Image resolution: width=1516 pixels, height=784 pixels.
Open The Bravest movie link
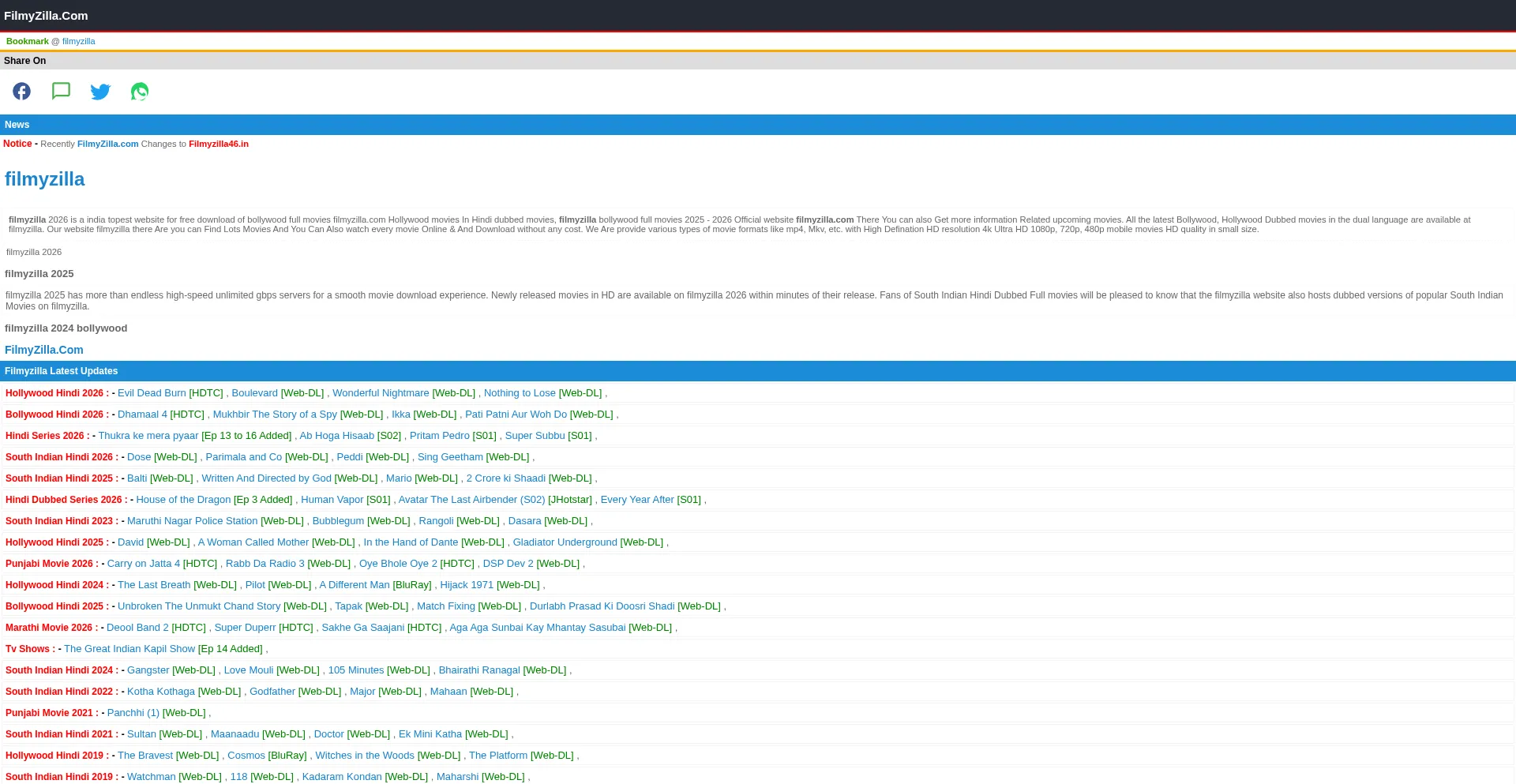click(145, 756)
